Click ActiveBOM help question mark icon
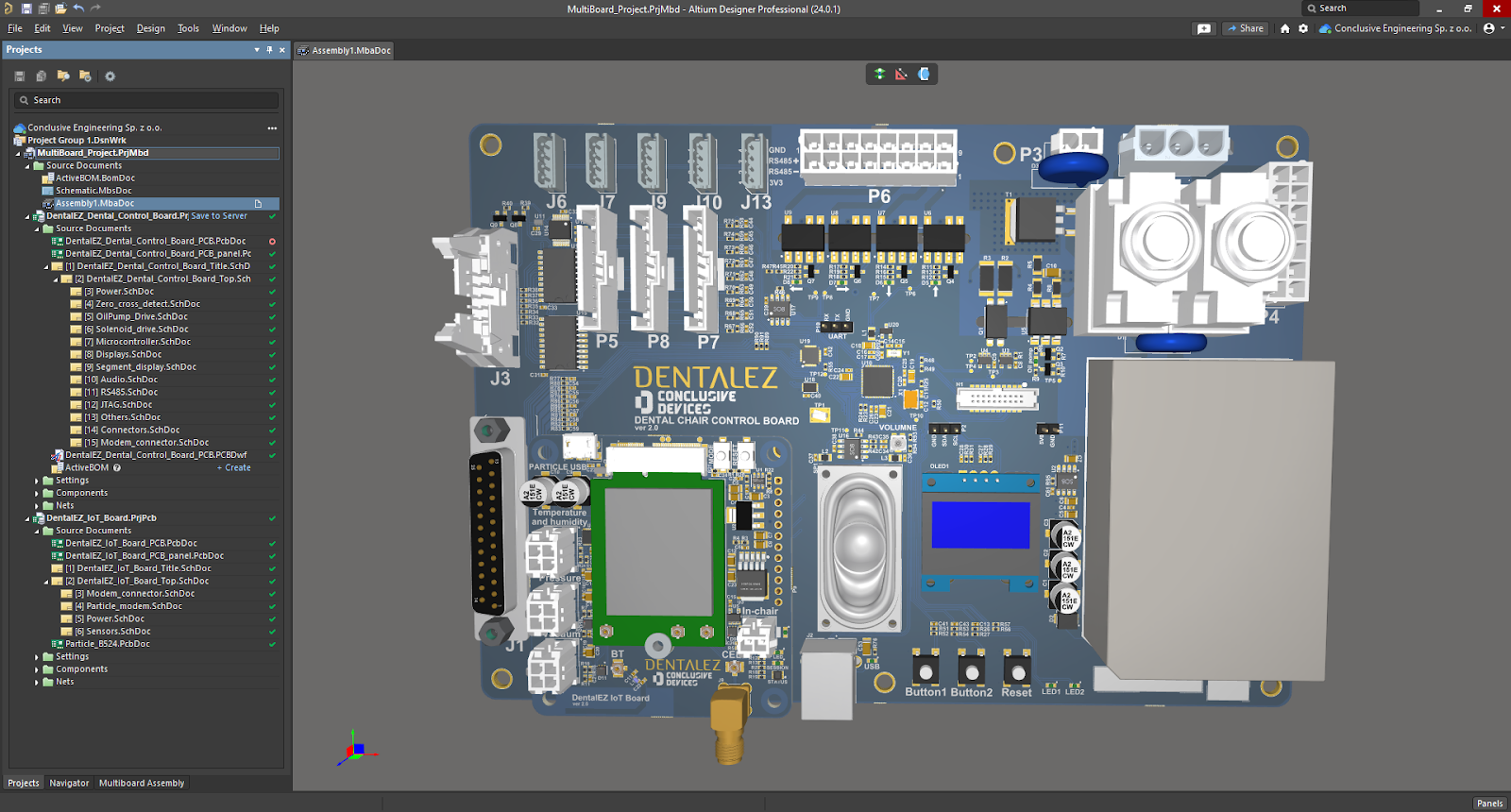Image resolution: width=1511 pixels, height=812 pixels. point(117,467)
